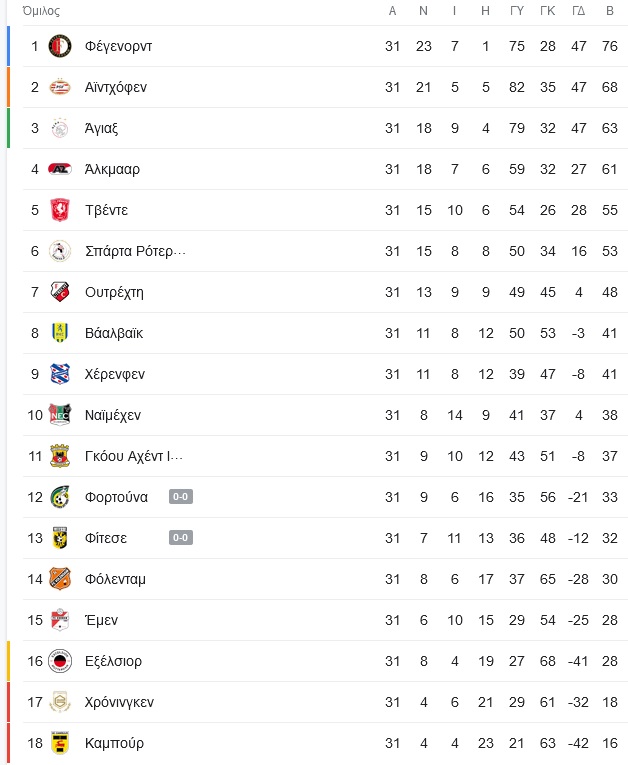
Task: Open the Σπάρτα Ρότερ… team name
Action: tap(135, 251)
